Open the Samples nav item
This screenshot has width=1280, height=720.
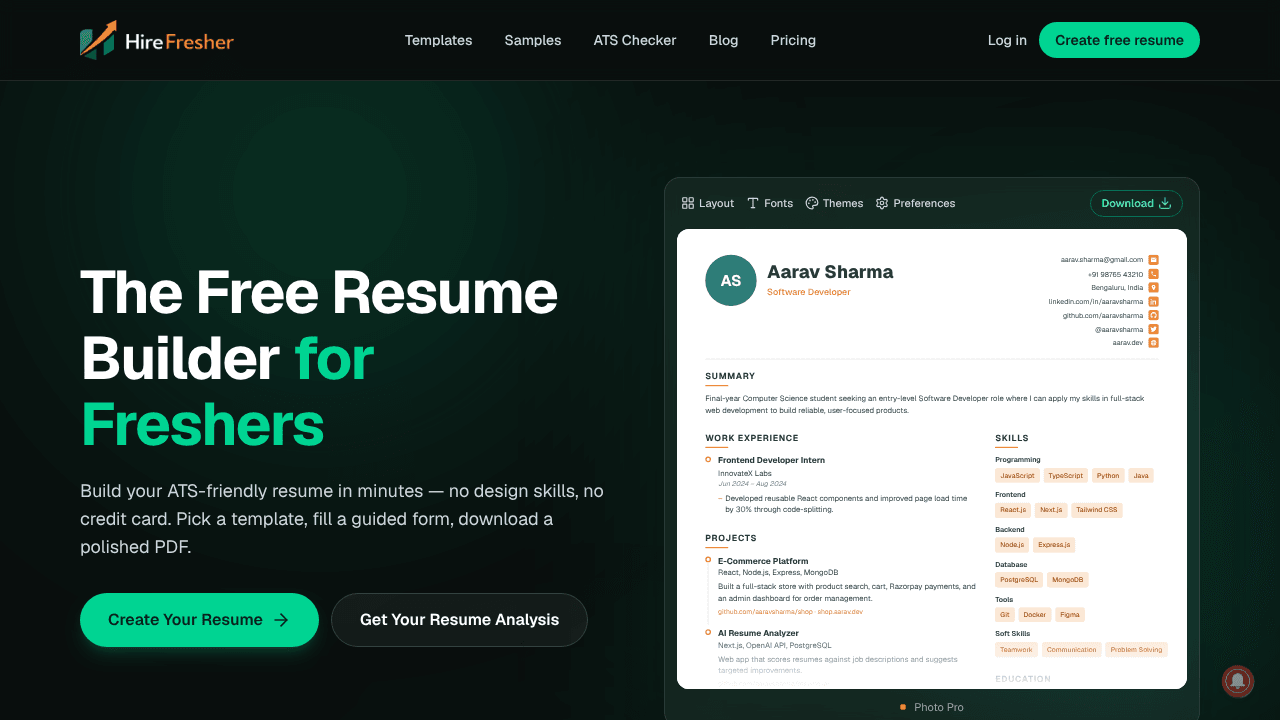533,40
